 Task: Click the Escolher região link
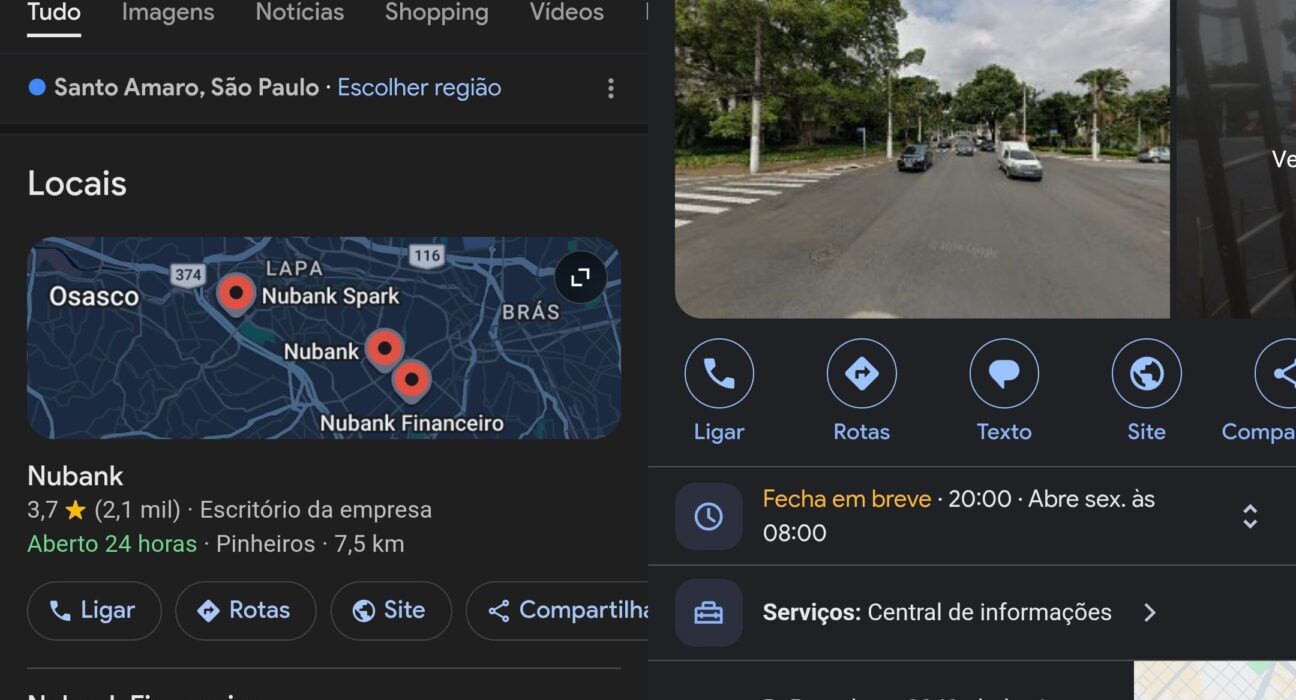click(419, 88)
